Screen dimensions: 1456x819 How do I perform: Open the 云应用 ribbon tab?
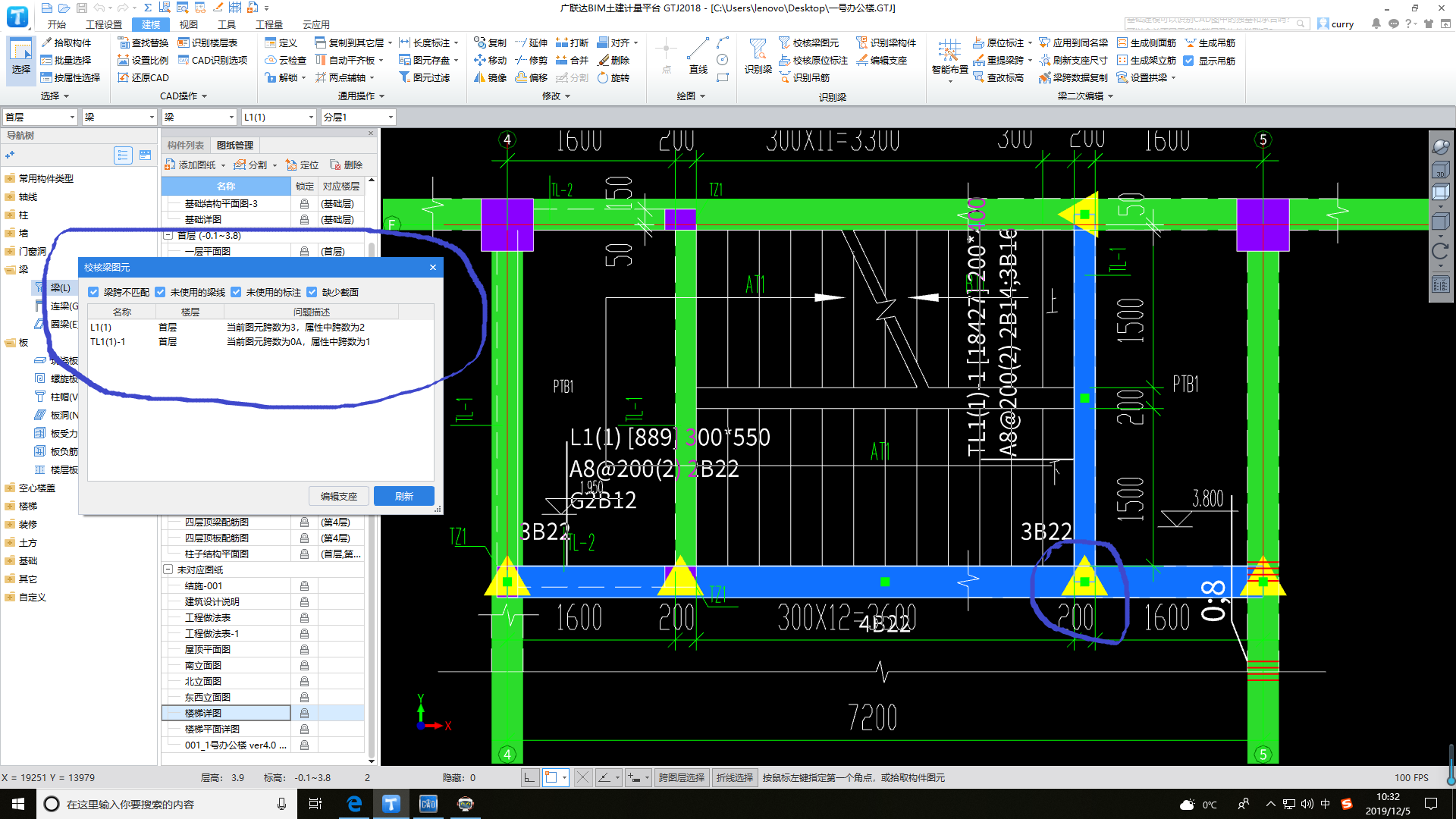pyautogui.click(x=316, y=24)
